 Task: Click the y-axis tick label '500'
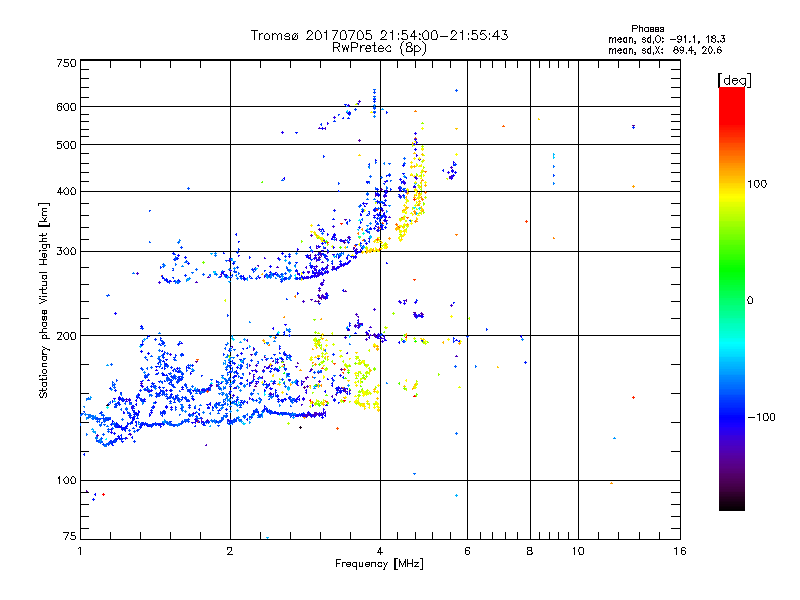tap(67, 145)
